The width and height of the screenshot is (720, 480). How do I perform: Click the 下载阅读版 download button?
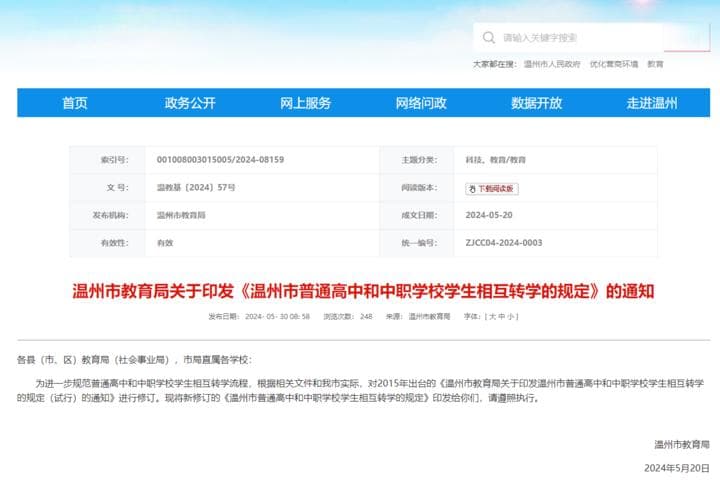pos(492,189)
